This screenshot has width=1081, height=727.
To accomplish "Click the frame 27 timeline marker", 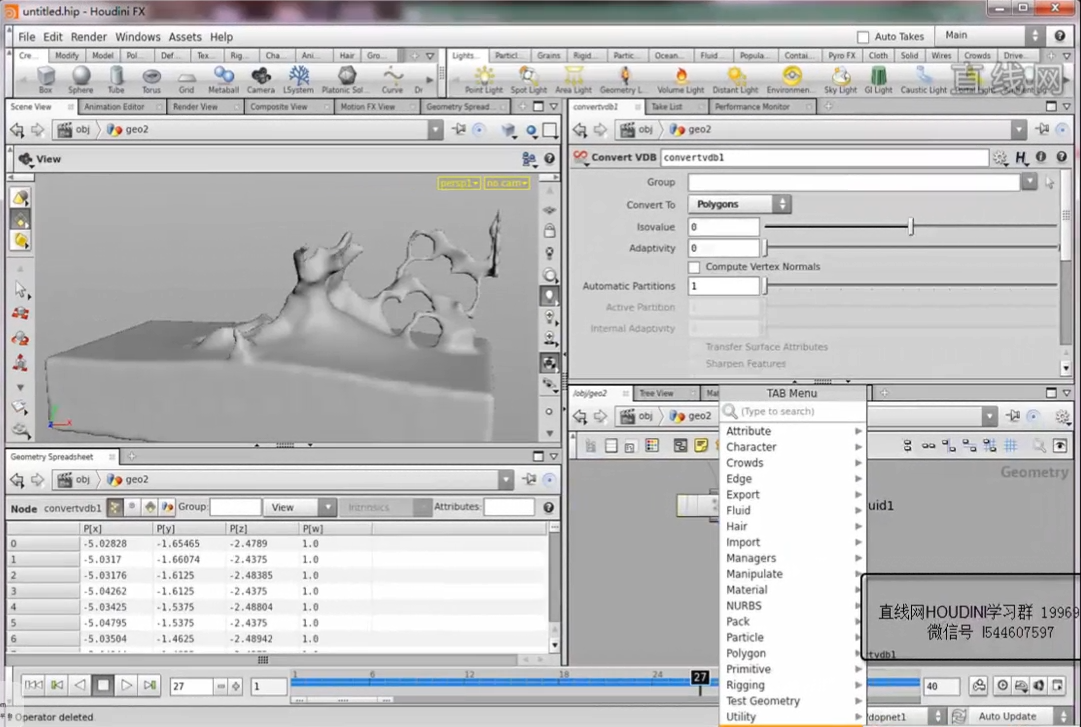I will tap(700, 677).
